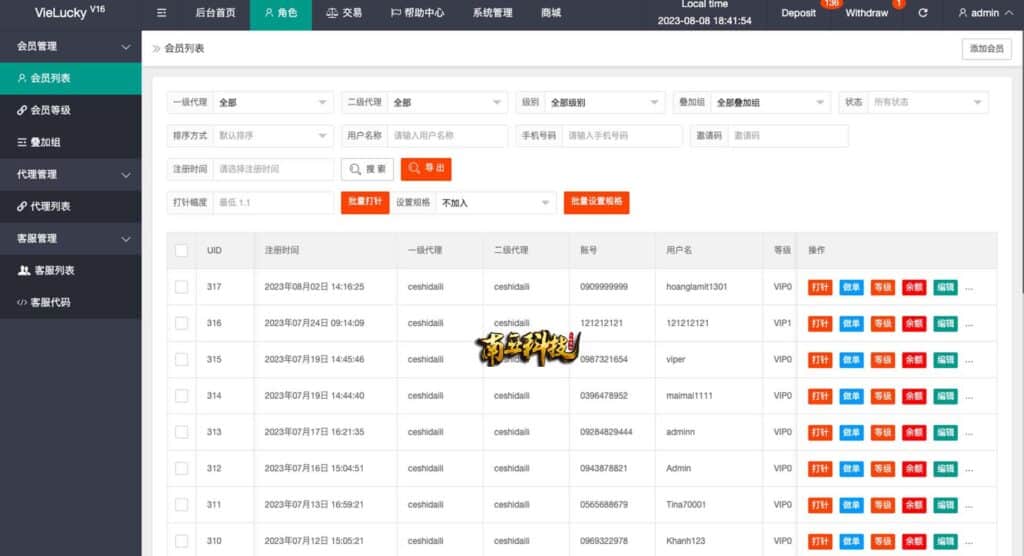Open the 一级代理 dropdown
This screenshot has height=556, width=1024.
272,103
